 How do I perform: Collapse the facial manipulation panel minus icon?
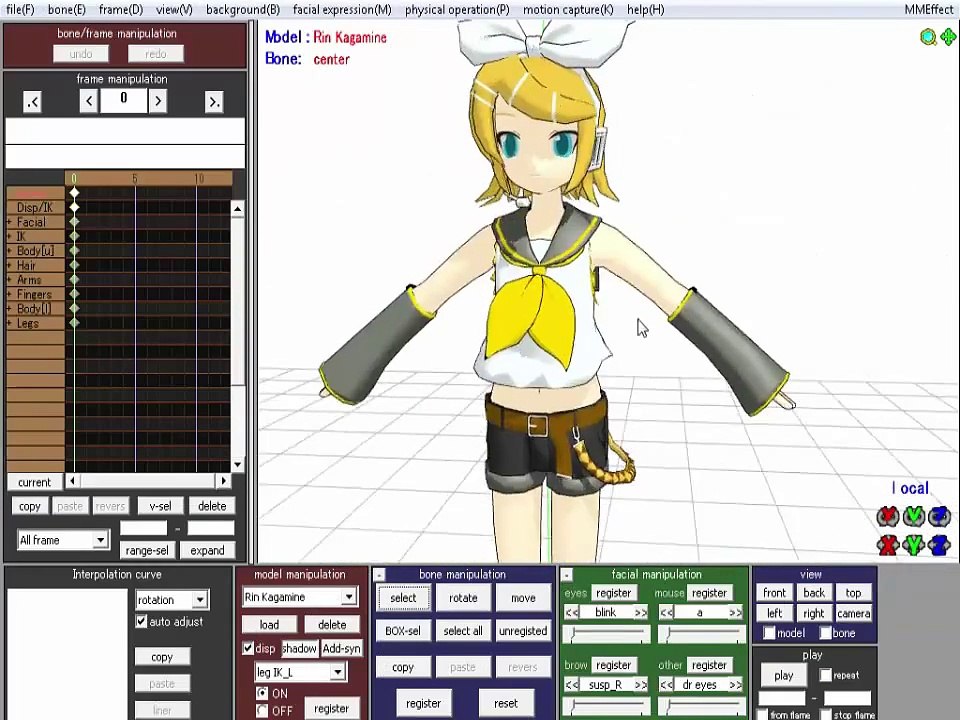coord(566,575)
